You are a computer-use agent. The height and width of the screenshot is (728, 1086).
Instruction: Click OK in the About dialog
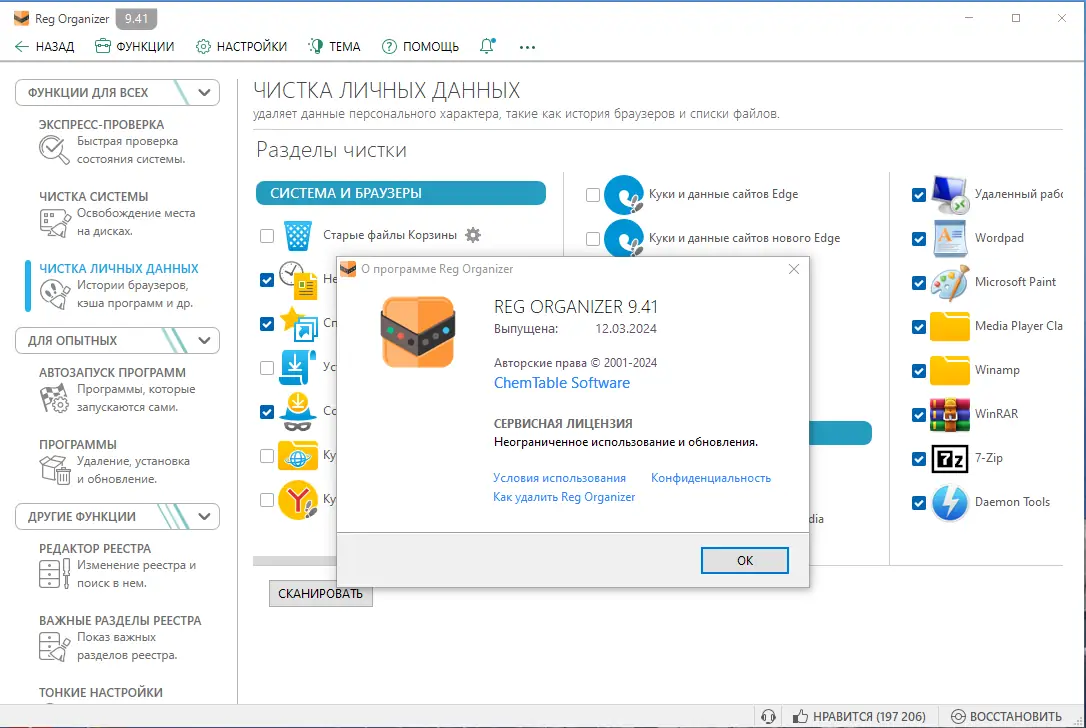click(x=745, y=560)
